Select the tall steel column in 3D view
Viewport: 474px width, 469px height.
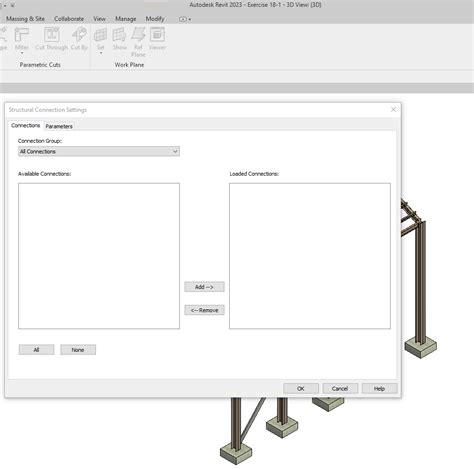[x=421, y=283]
